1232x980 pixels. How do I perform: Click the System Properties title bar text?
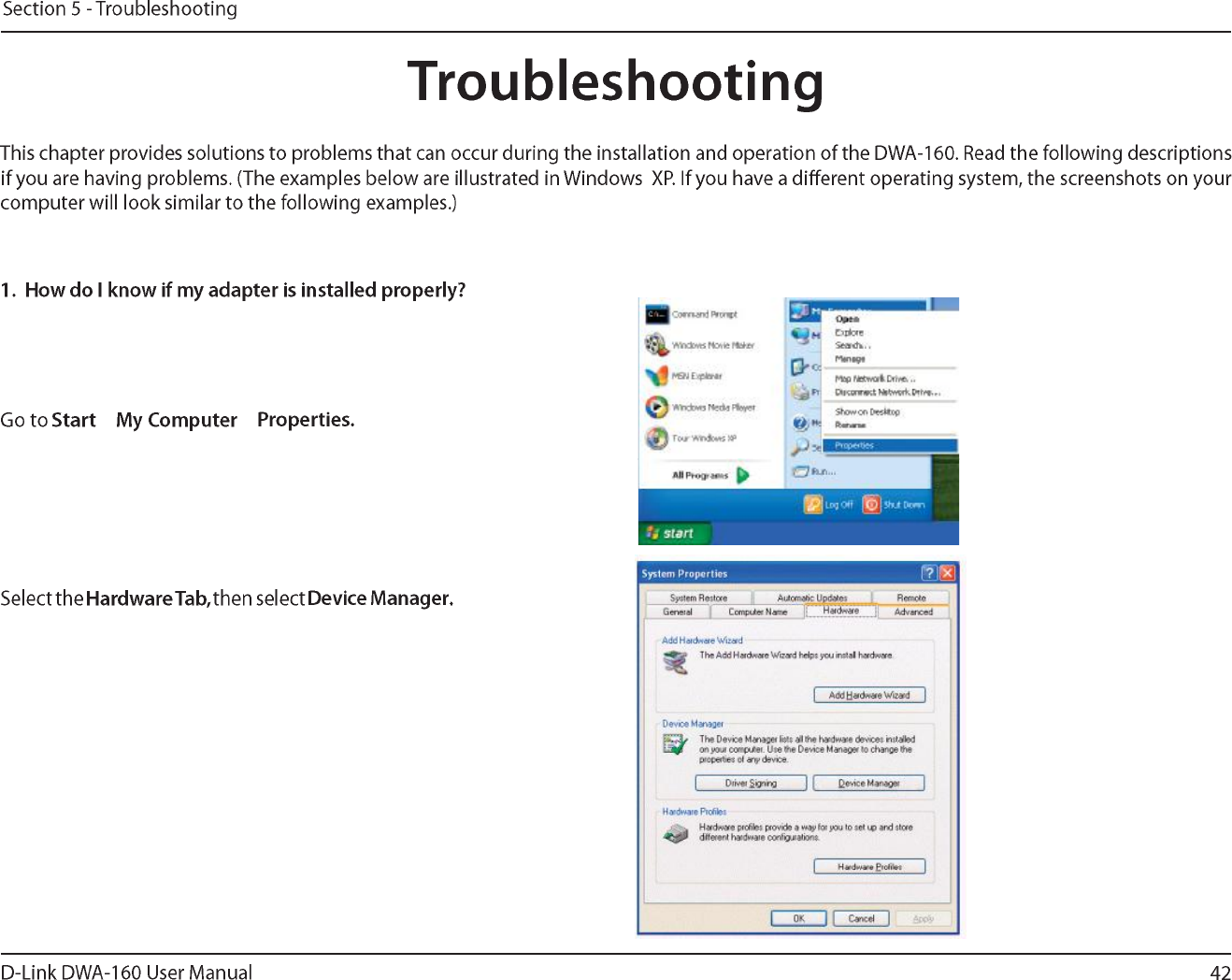pyautogui.click(x=684, y=573)
